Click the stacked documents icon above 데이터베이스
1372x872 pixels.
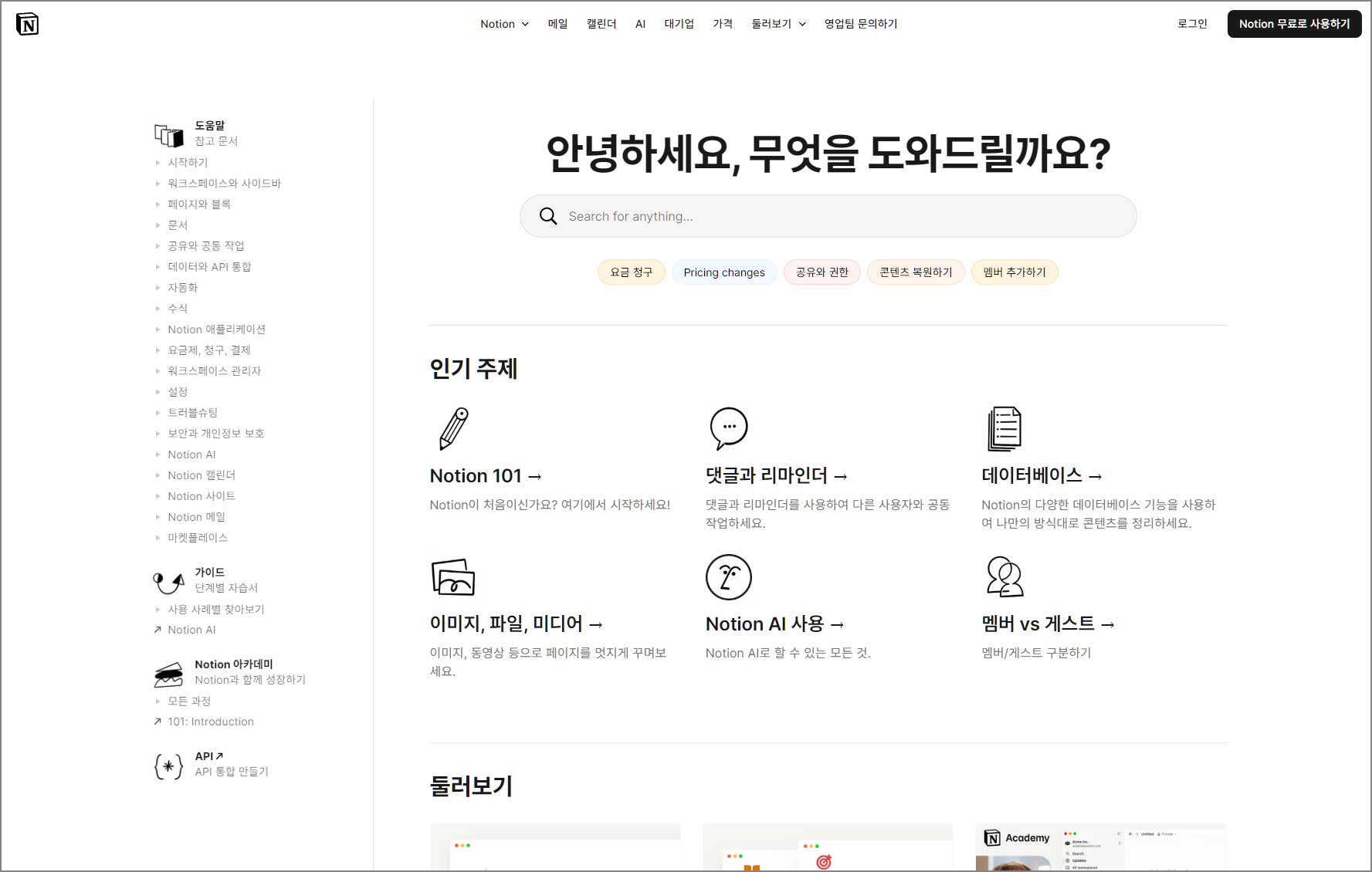click(1004, 429)
